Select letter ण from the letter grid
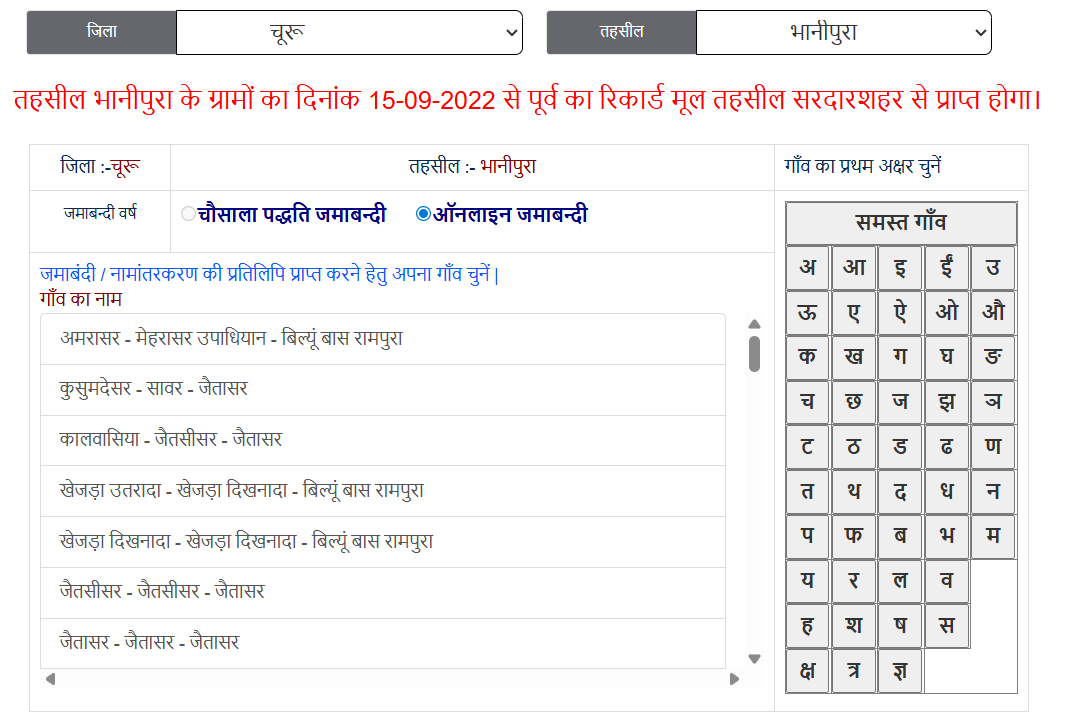The image size is (1065, 725). coord(993,447)
